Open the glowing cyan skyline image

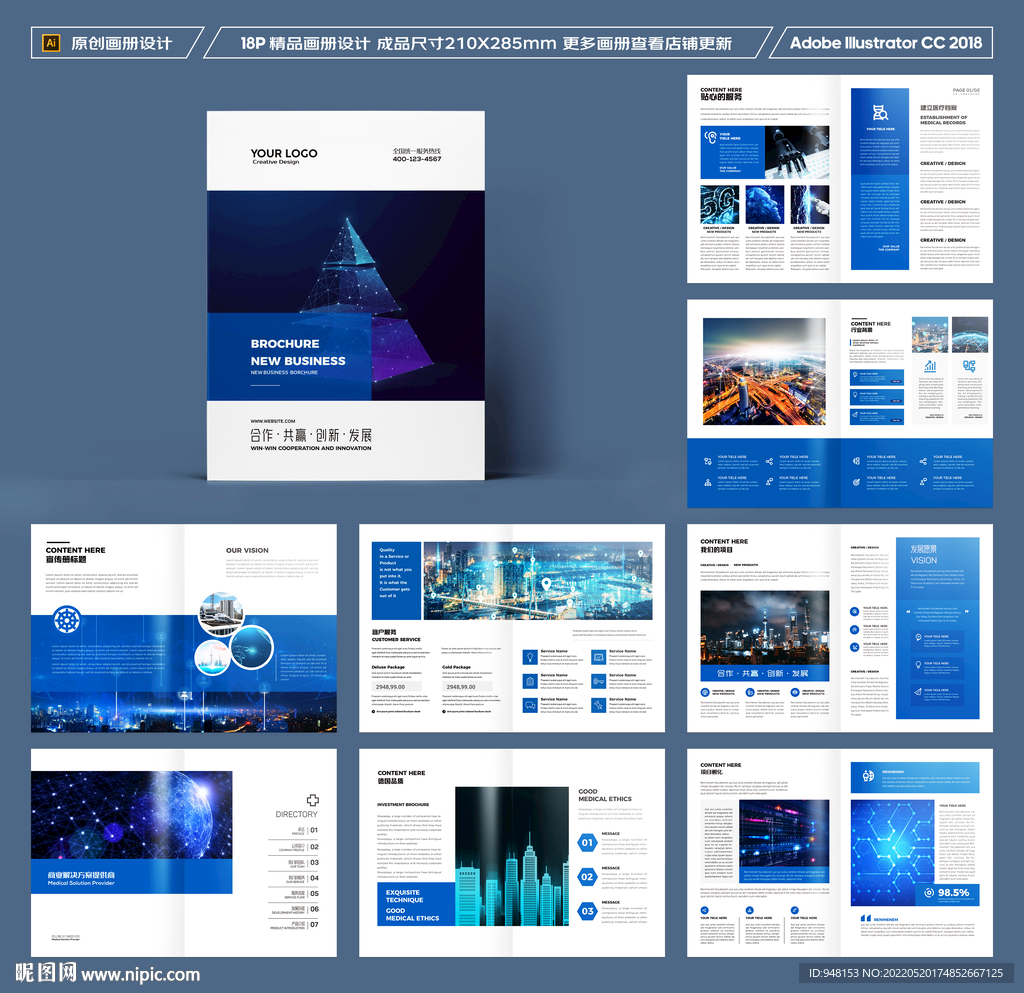(511, 856)
